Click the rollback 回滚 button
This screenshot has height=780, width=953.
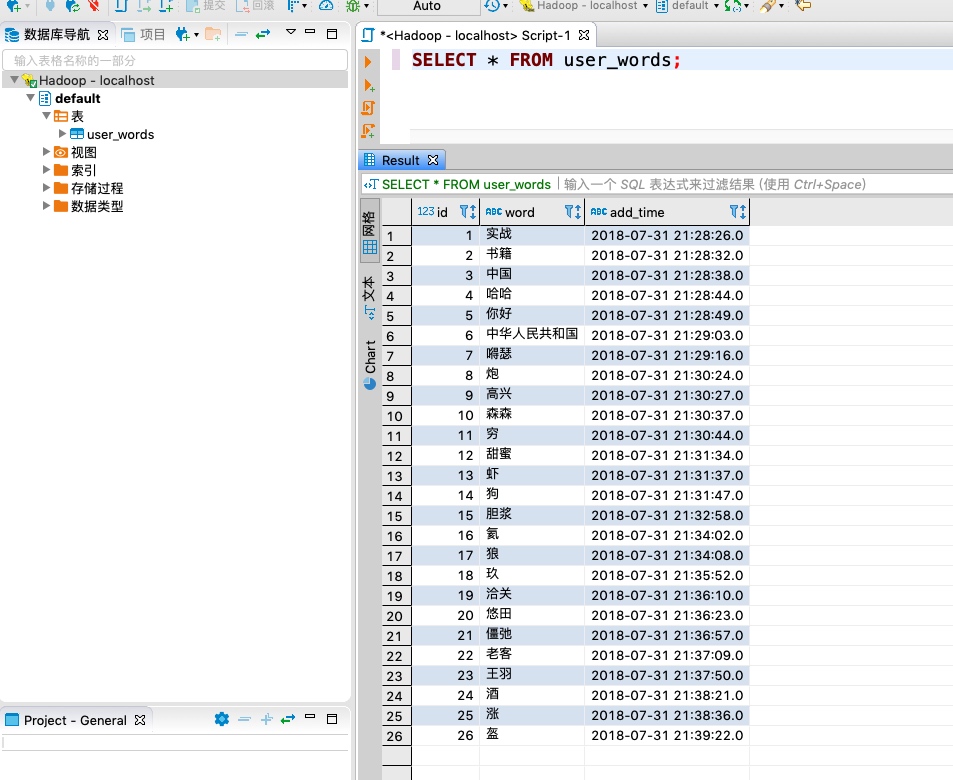pos(255,5)
